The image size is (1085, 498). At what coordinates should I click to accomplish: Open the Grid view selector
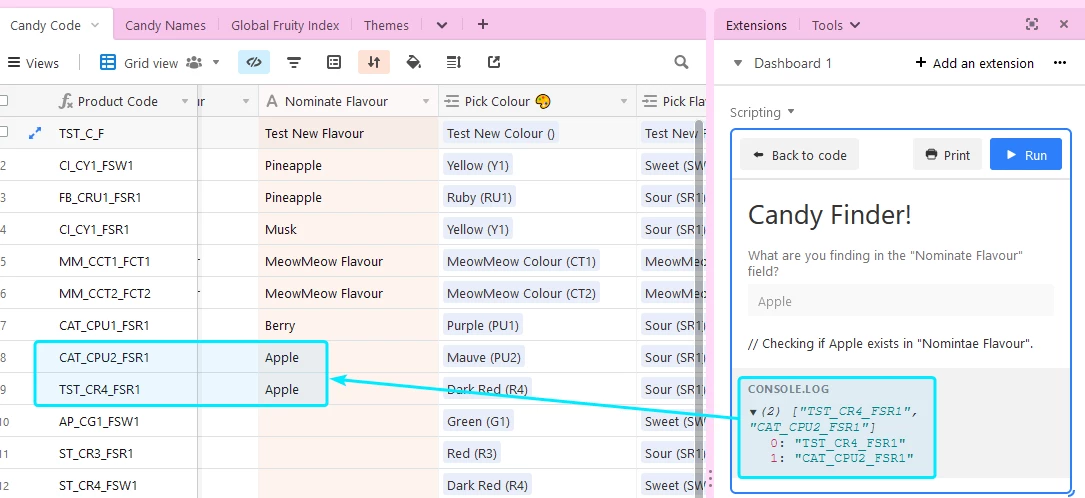pos(159,63)
